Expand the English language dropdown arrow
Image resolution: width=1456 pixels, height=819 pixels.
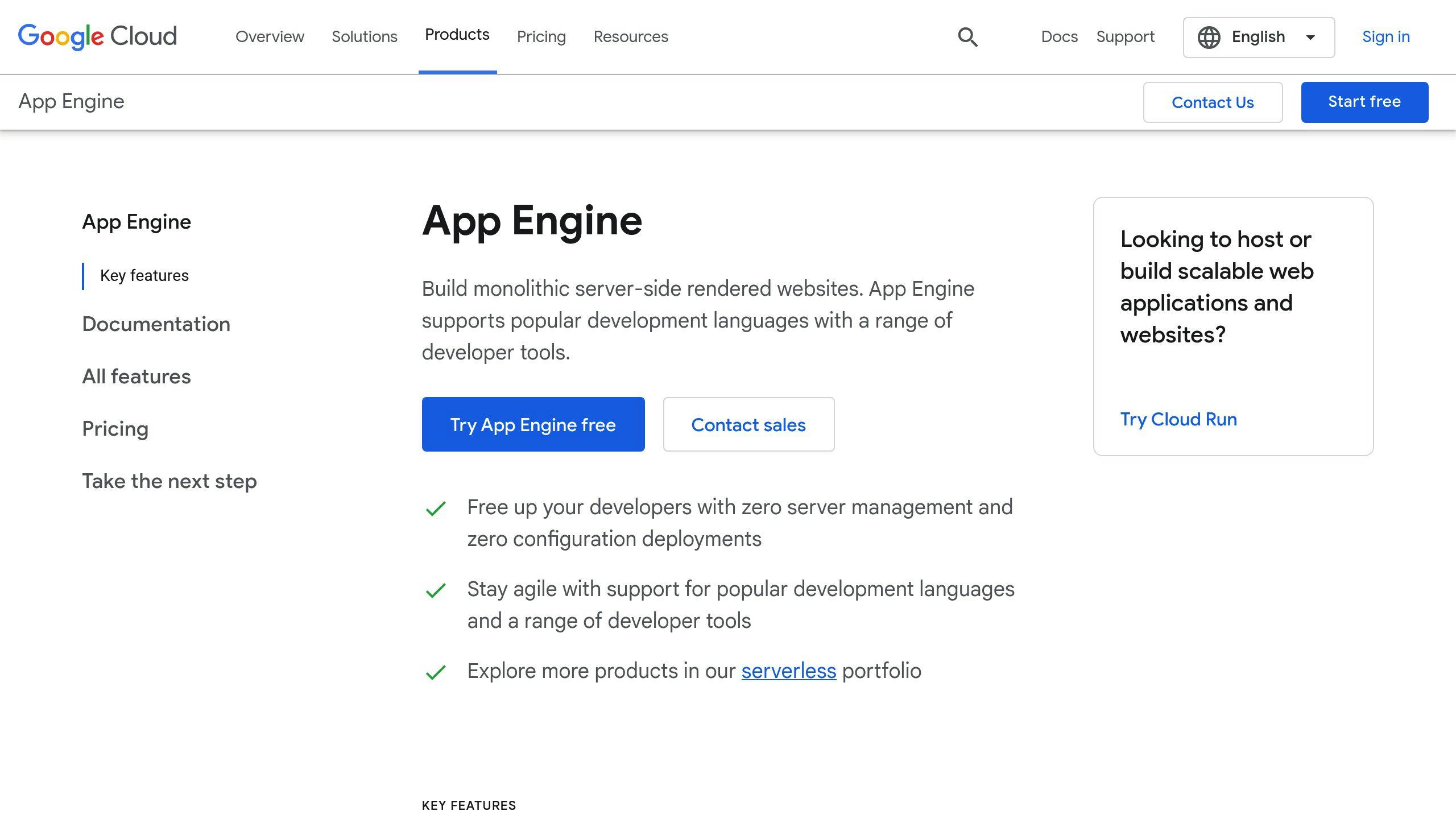(x=1310, y=38)
